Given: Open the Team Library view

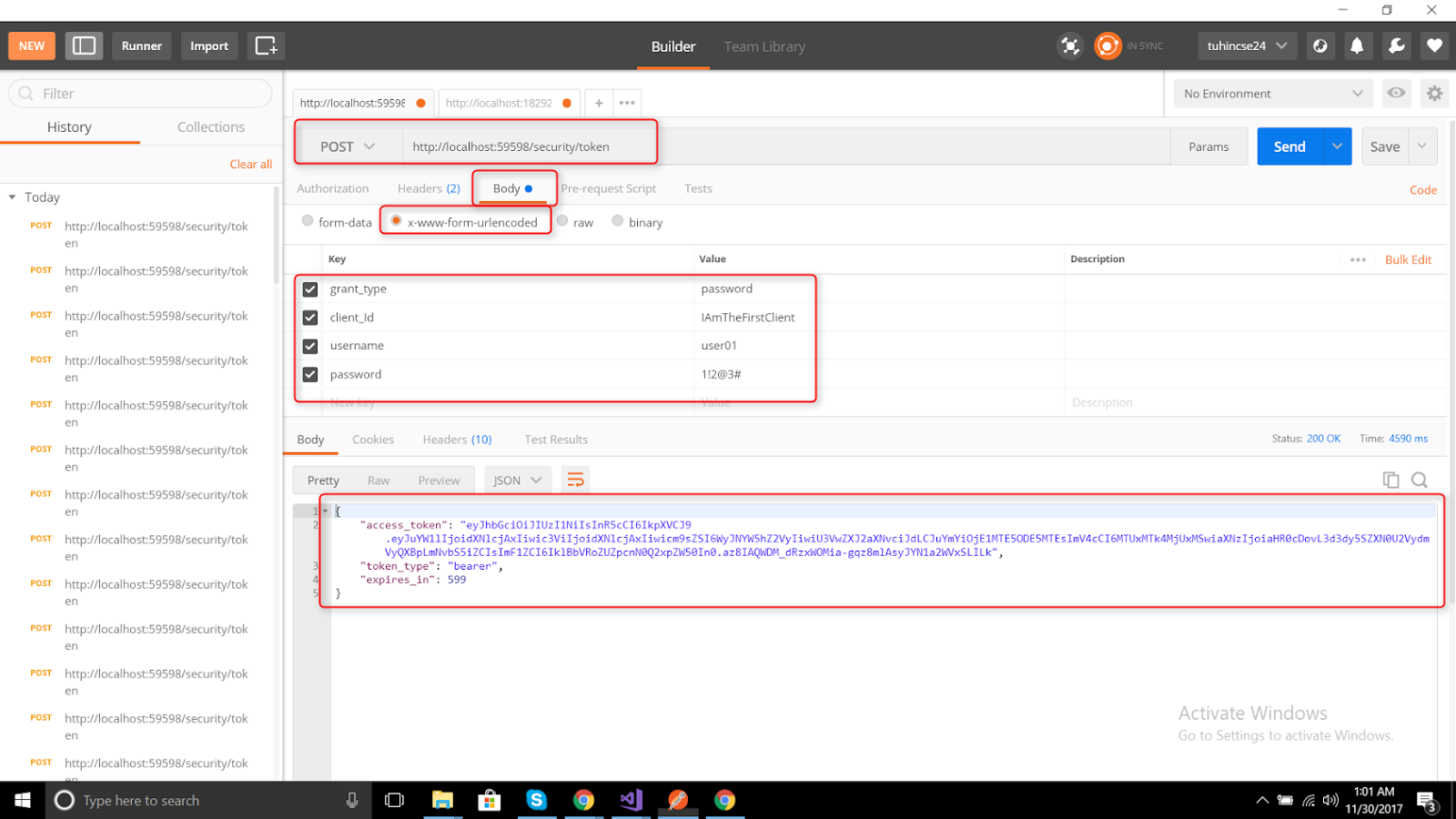Looking at the screenshot, I should point(763,46).
